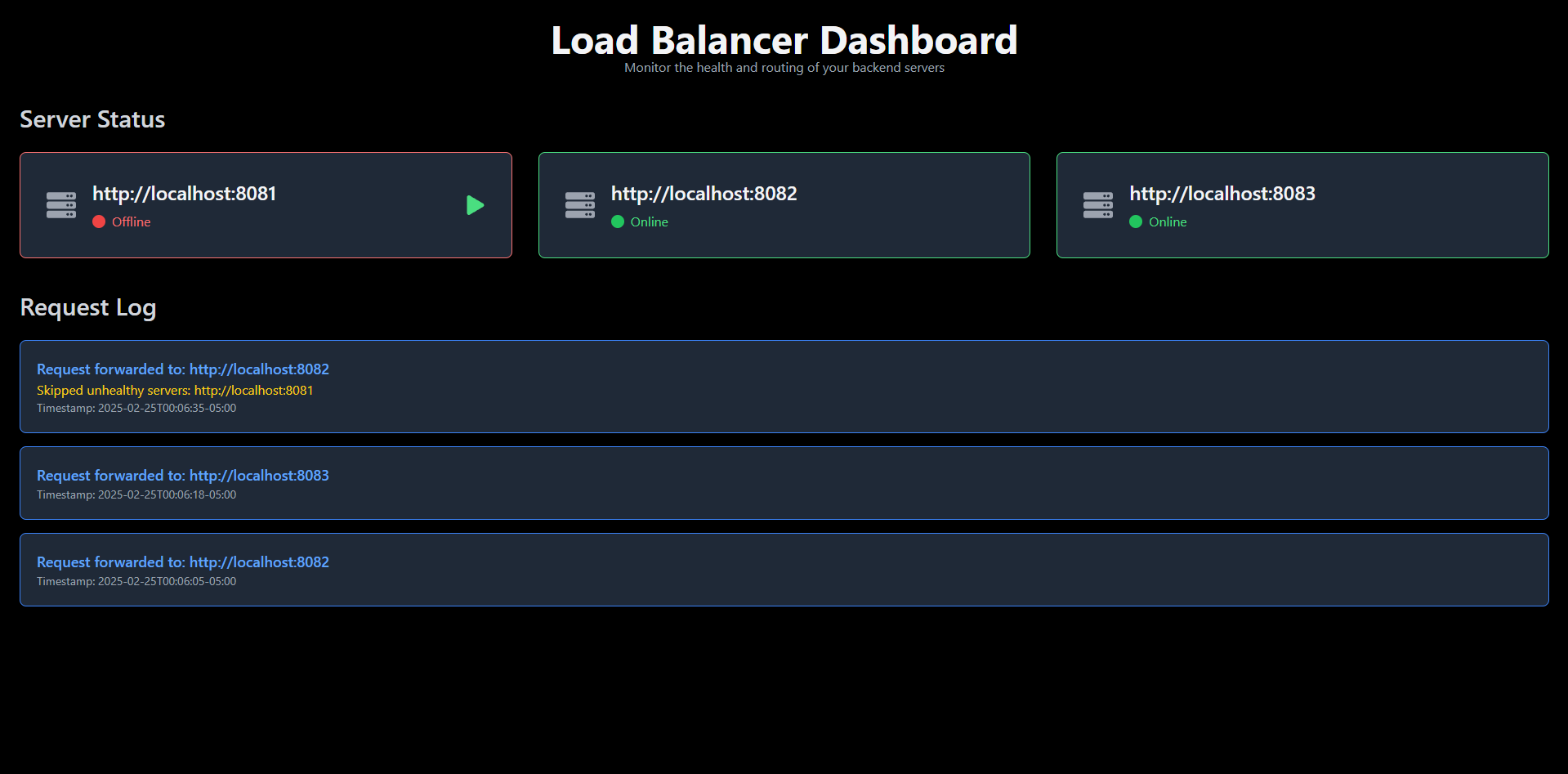Click Online label under localhost:8082
Image resolution: width=1568 pixels, height=774 pixels.
click(x=650, y=221)
